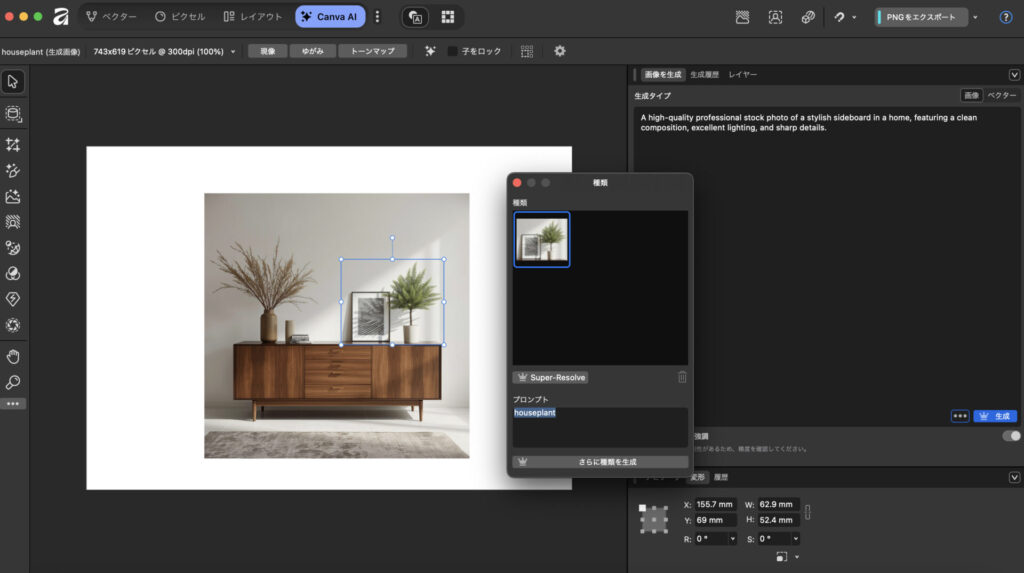
Task: Click the trash icon in the variations dialog
Action: pos(682,377)
